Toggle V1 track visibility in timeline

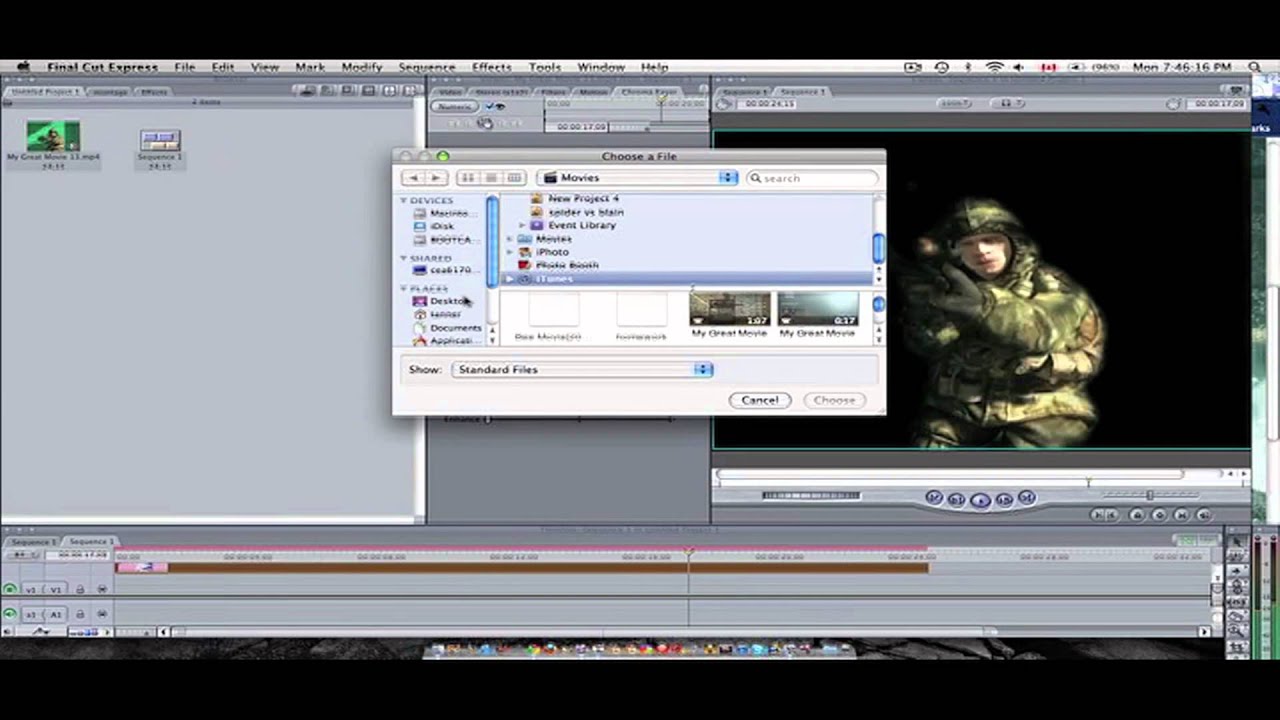point(10,589)
